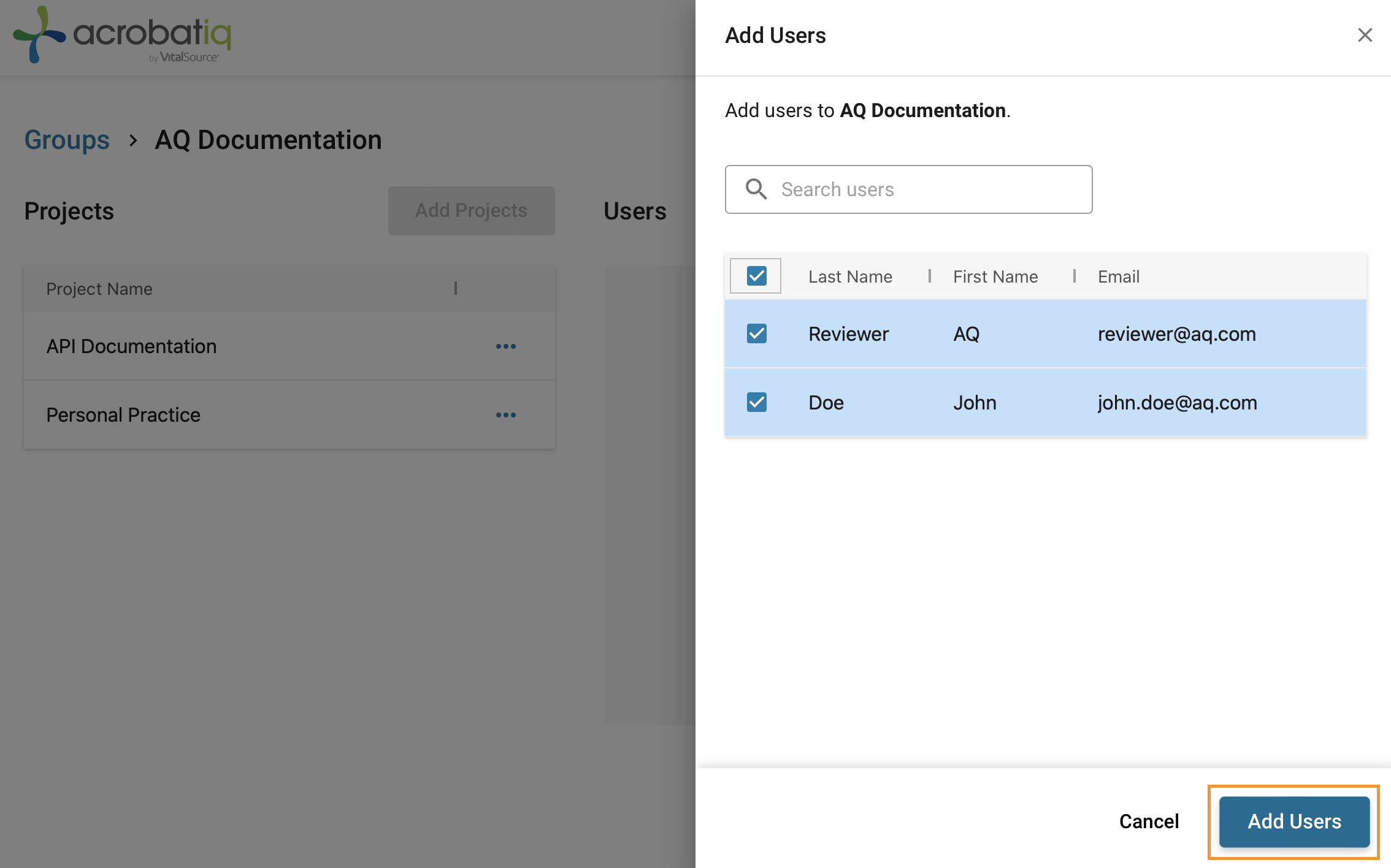Click the AQ Documentation breadcrumb title
Screen dimensions: 1391x868
[268, 140]
